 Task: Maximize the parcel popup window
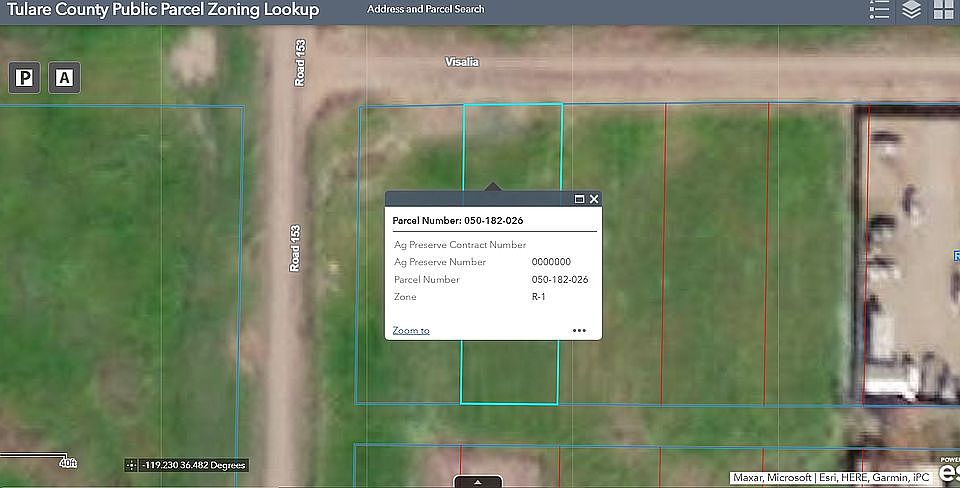pos(579,199)
